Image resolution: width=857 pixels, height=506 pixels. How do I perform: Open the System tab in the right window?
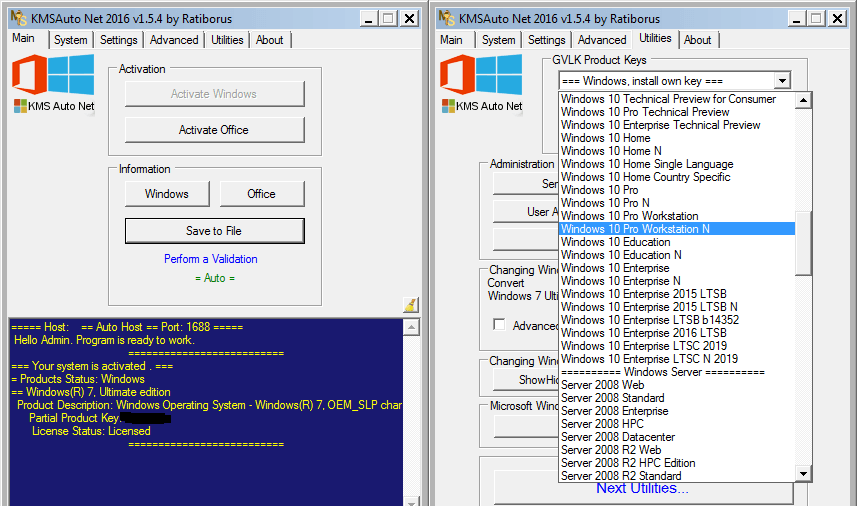click(x=498, y=40)
